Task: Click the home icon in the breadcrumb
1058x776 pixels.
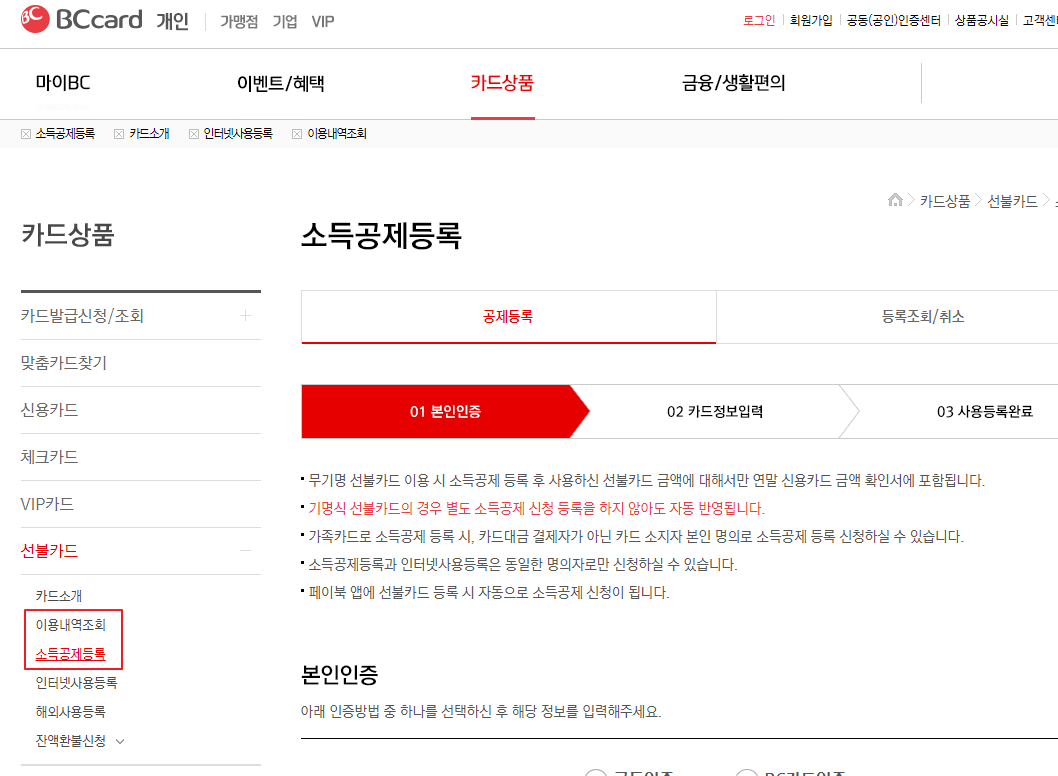Action: coord(895,200)
